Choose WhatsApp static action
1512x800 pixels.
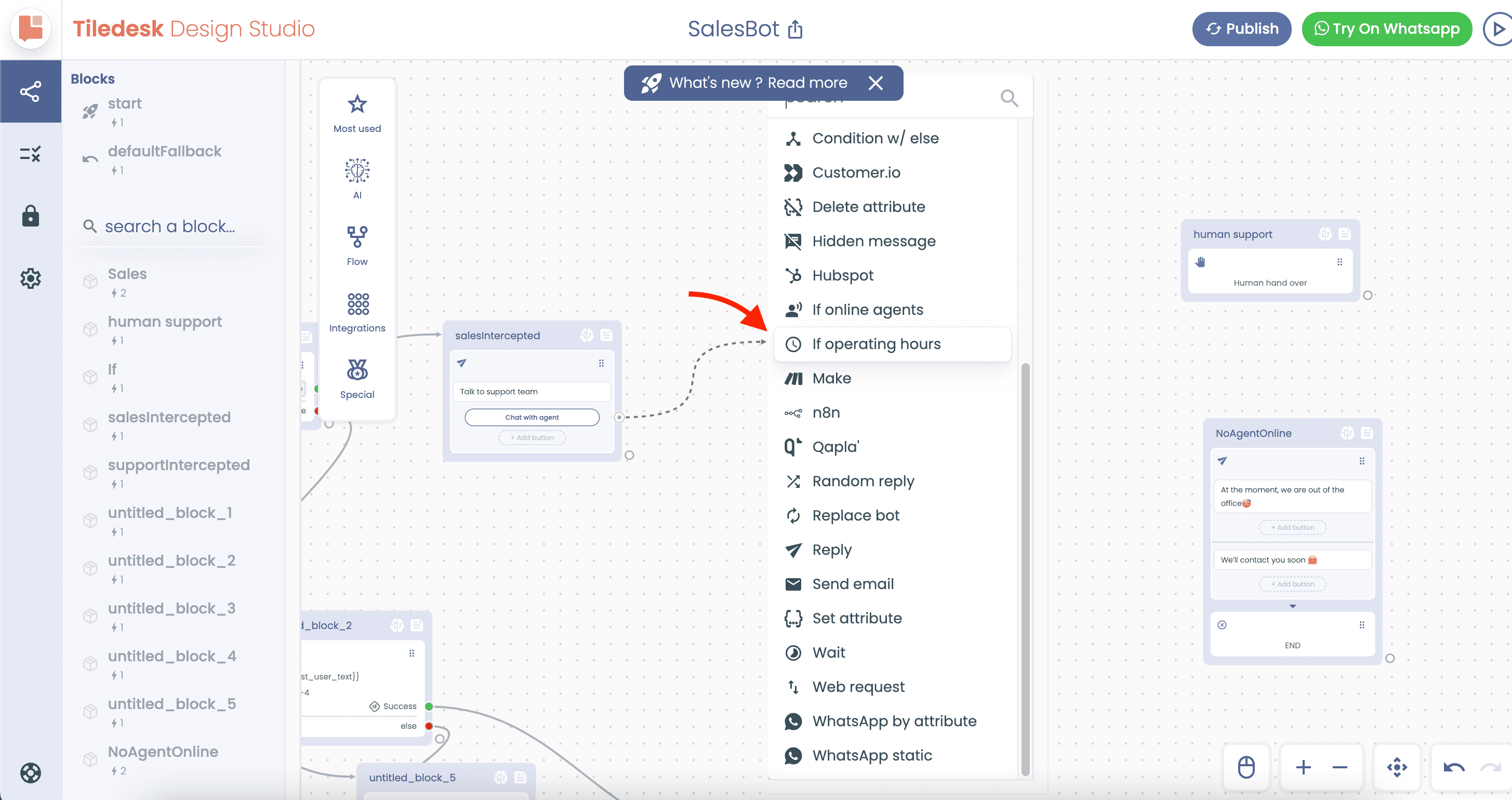pyautogui.click(x=892, y=755)
